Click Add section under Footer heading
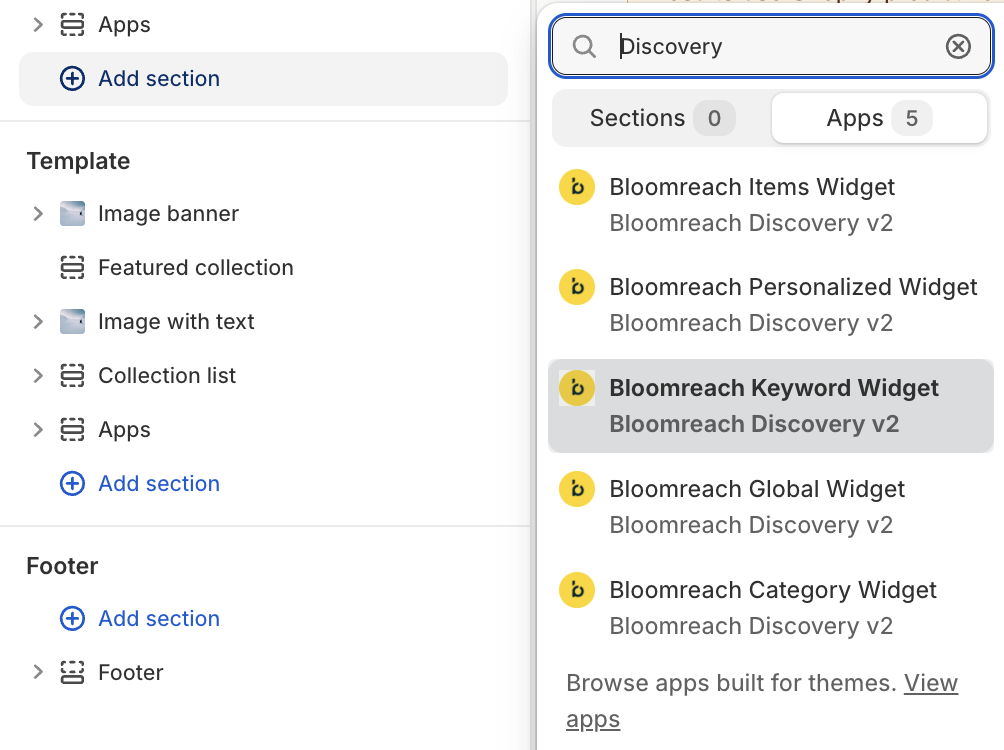The image size is (1004, 750). 159,619
